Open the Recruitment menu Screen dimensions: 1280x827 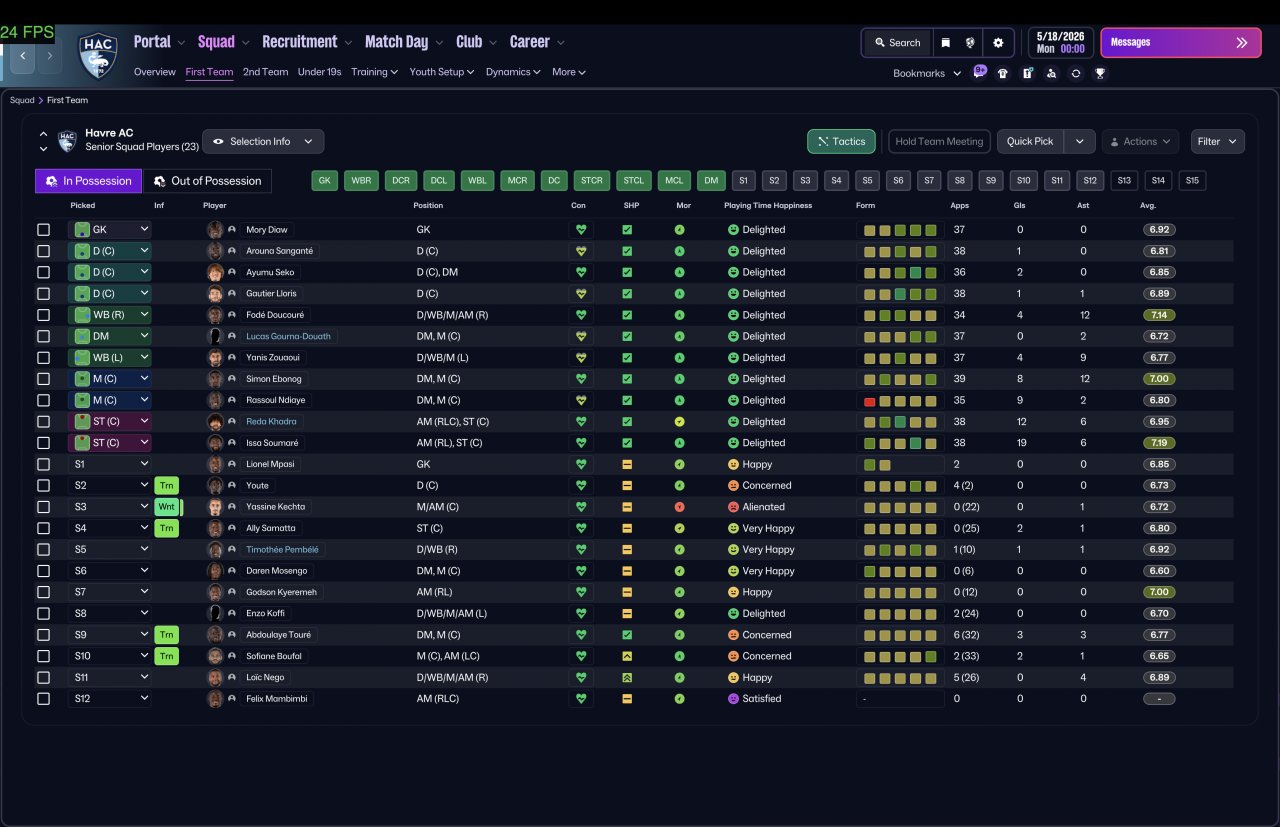307,42
